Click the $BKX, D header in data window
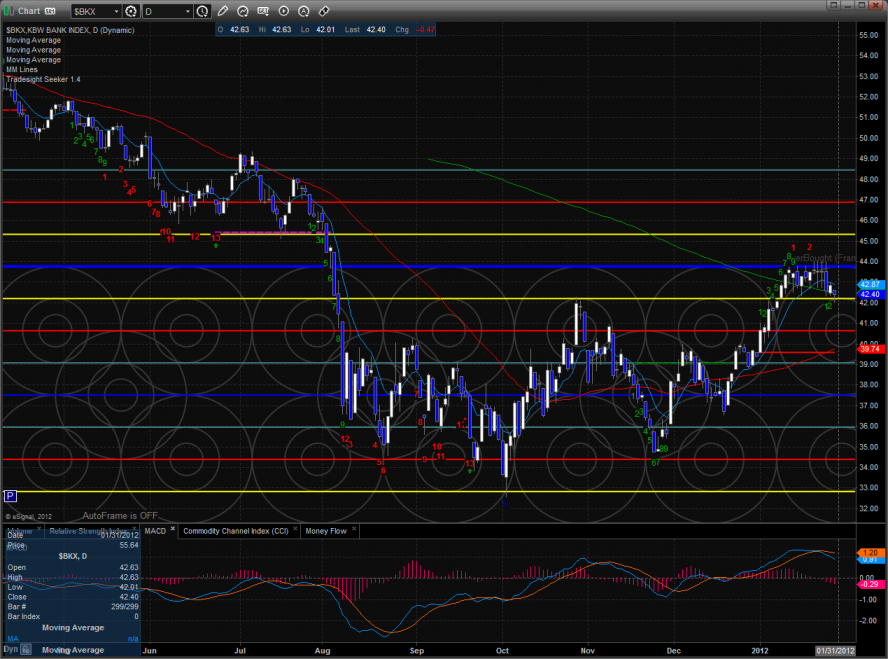Viewport: 888px width, 659px height. pyautogui.click(x=72, y=556)
